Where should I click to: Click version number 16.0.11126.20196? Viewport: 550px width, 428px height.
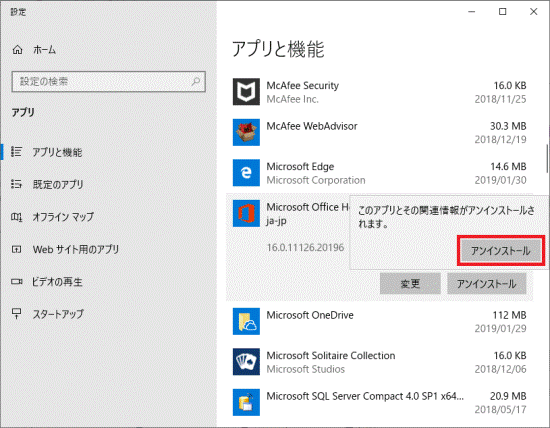pyautogui.click(x=305, y=247)
